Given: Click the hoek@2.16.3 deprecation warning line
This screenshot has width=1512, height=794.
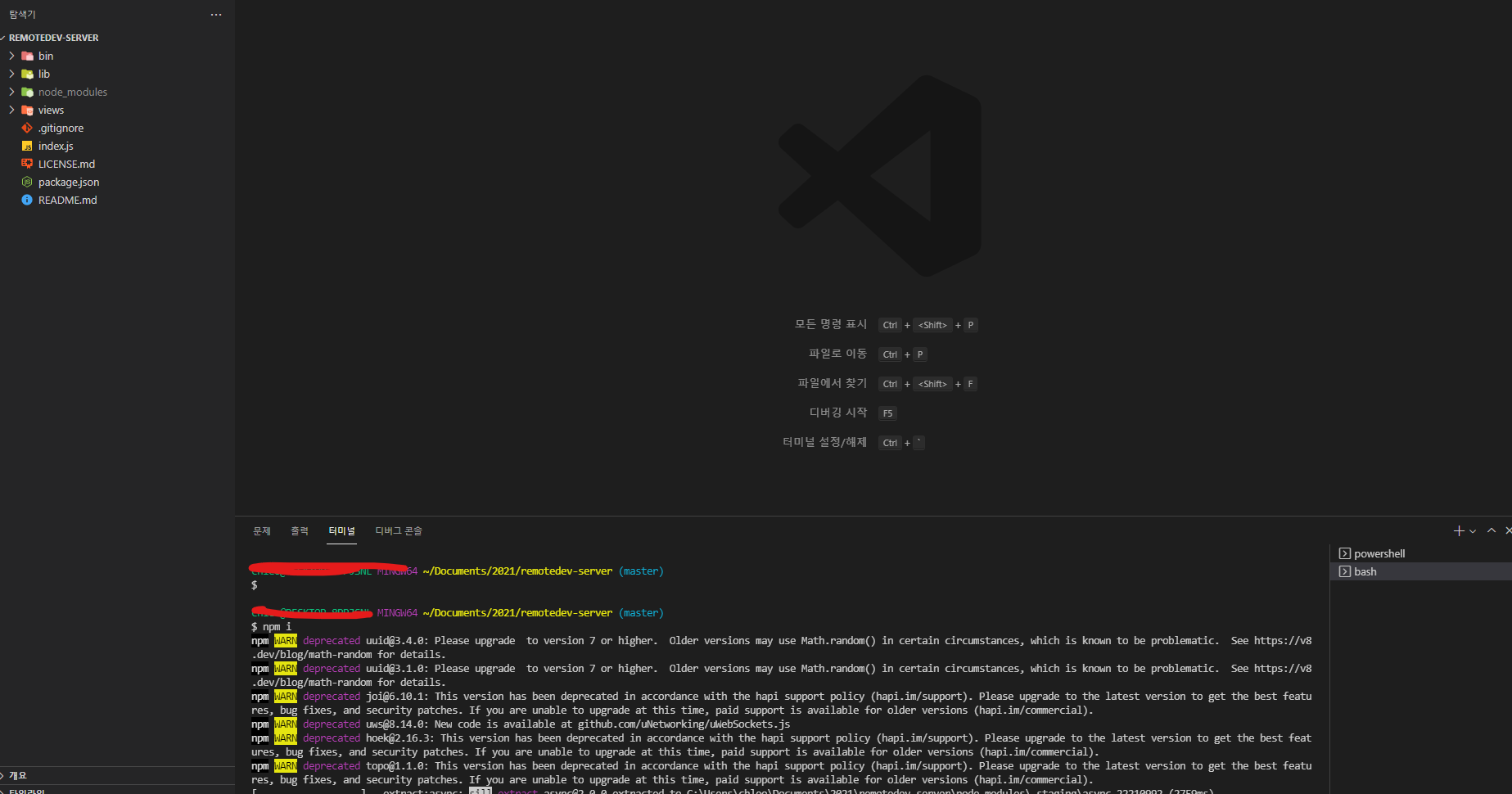Looking at the screenshot, I should [782, 745].
